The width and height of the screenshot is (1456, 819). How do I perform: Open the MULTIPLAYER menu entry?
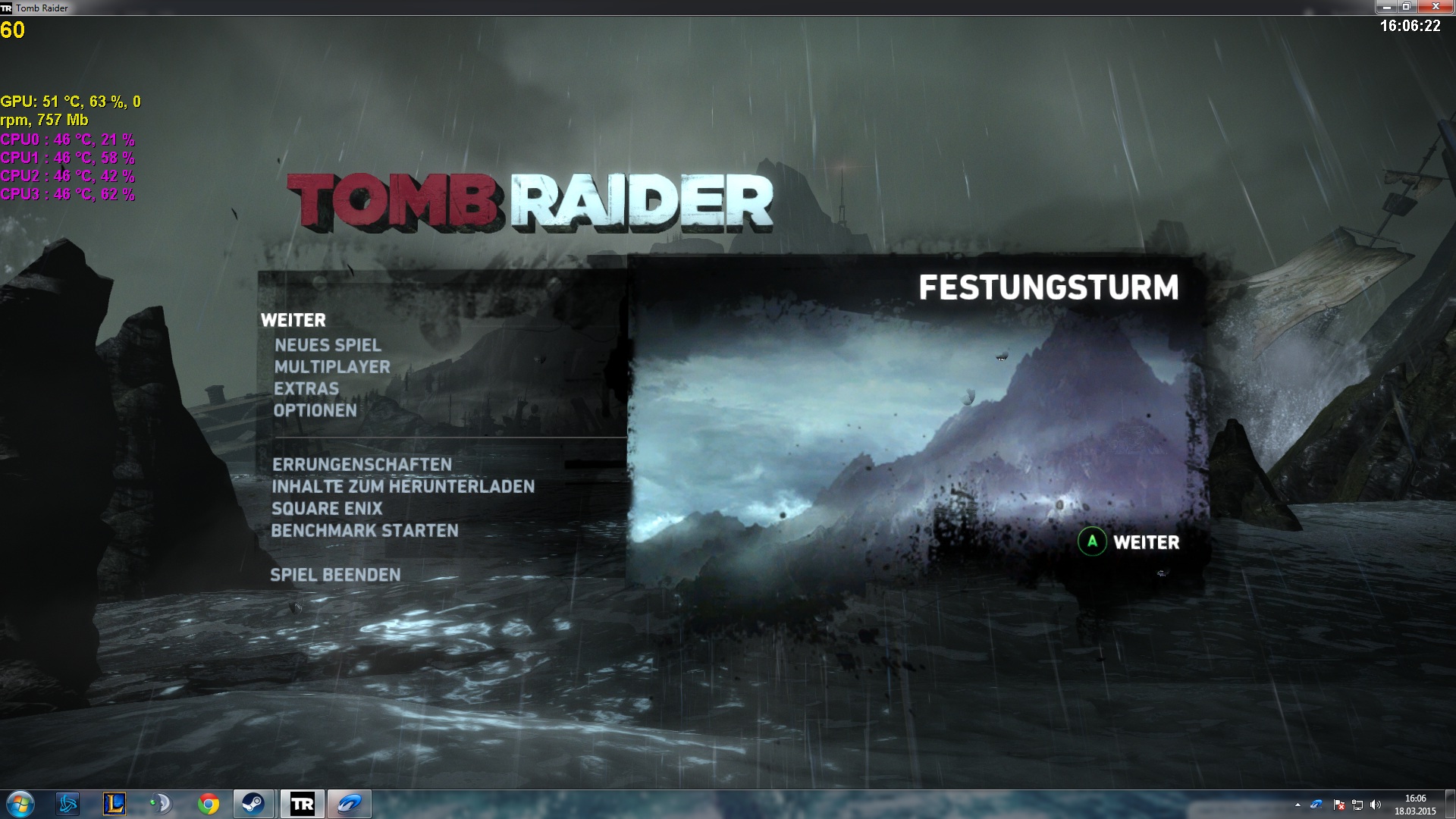pyautogui.click(x=332, y=367)
